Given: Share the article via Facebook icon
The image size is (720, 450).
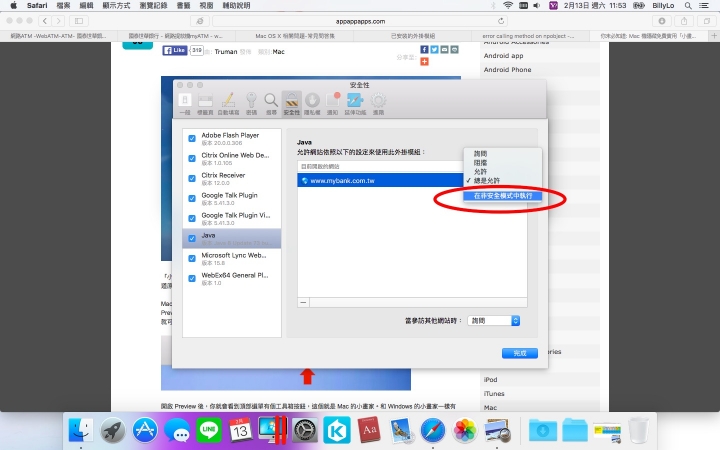Looking at the screenshot, I should point(424,50).
